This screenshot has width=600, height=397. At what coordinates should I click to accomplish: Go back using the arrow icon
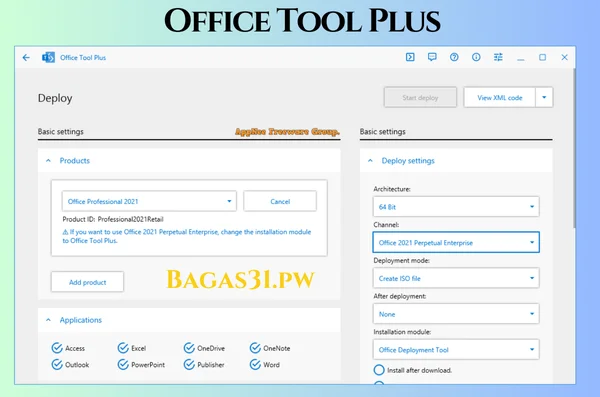click(26, 58)
